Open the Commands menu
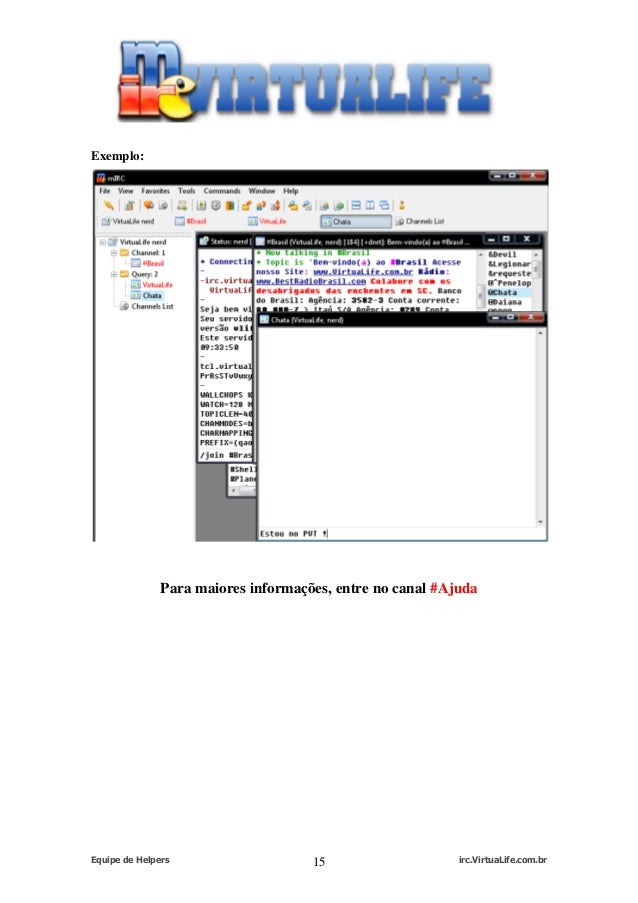 click(222, 191)
